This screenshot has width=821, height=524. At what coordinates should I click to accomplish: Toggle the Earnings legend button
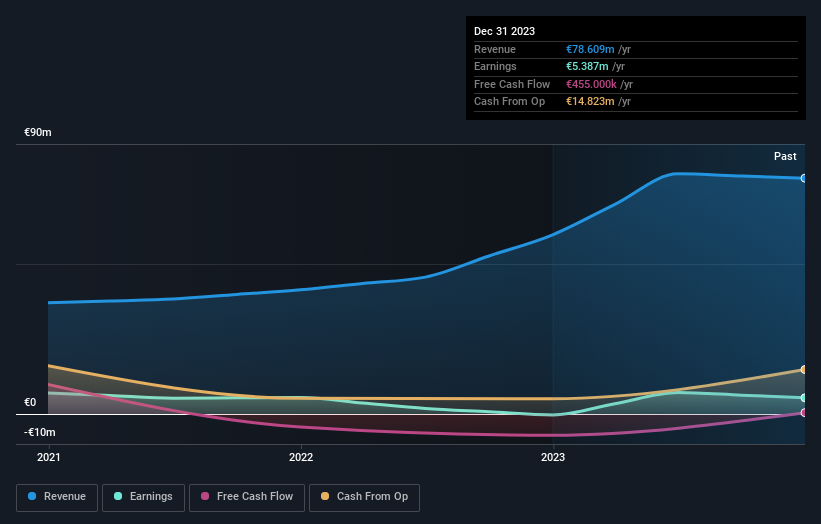coord(143,497)
